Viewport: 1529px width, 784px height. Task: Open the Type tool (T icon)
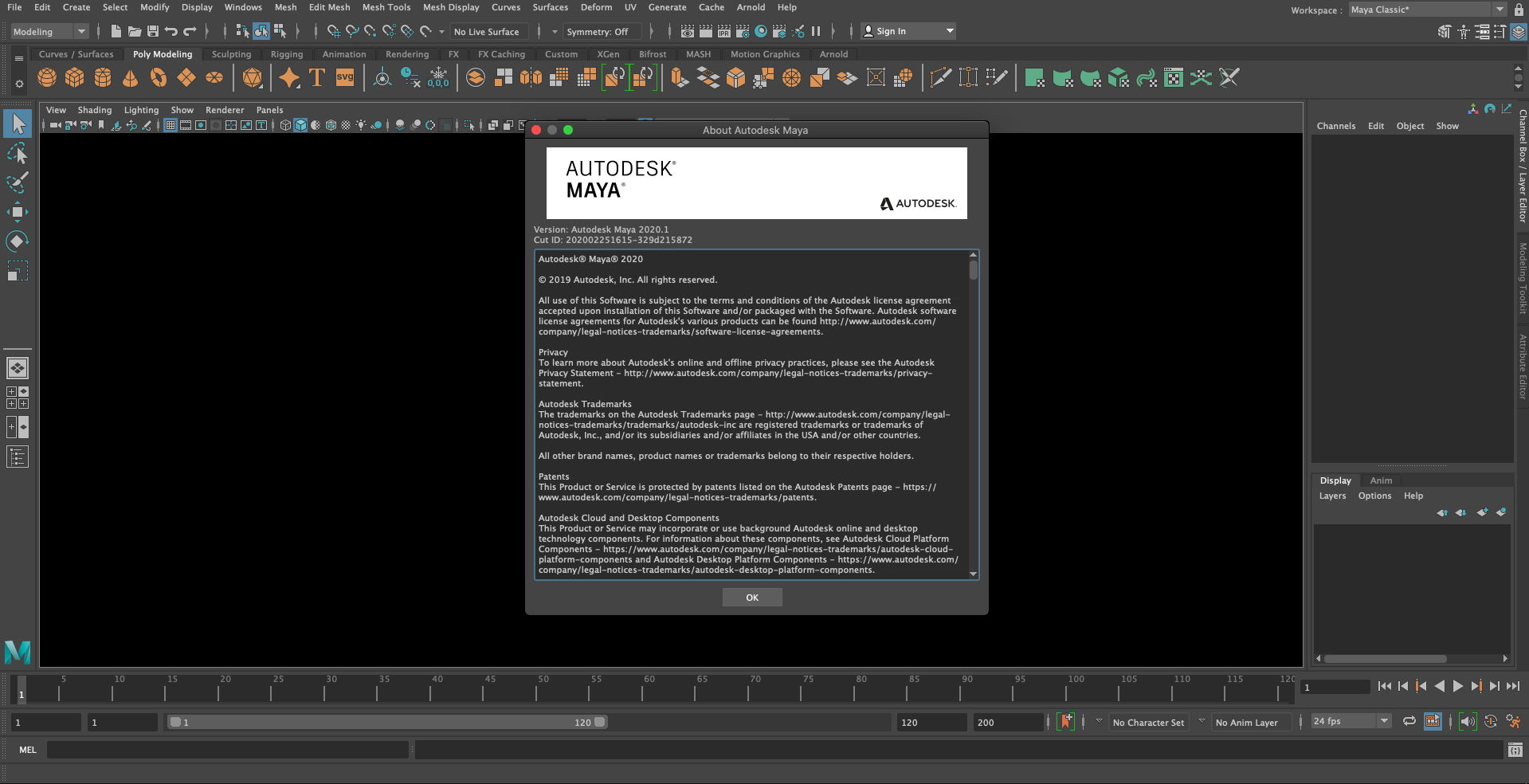(x=317, y=78)
